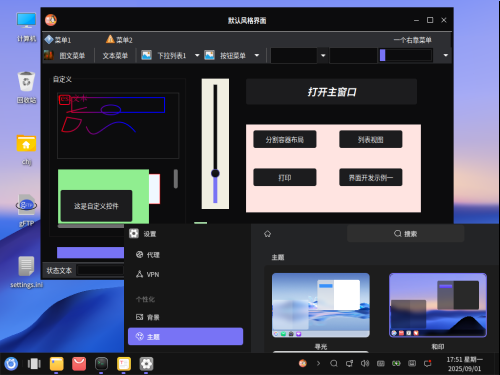Screen dimensions: 500x375
Task: Open the 菜单1 menu
Action: (x=58, y=40)
